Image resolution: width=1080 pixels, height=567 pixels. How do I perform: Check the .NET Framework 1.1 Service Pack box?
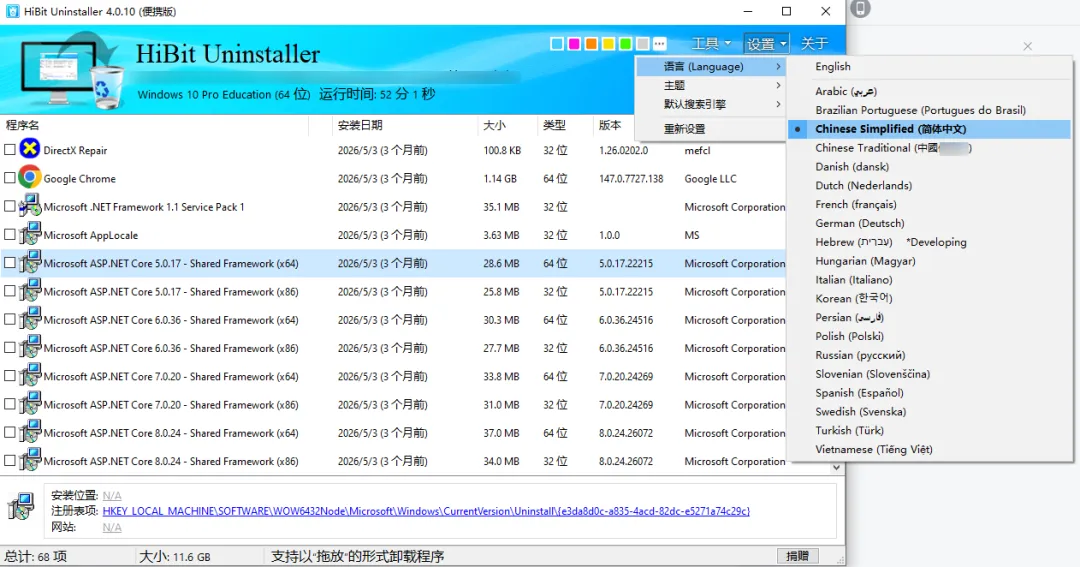pyautogui.click(x=10, y=206)
